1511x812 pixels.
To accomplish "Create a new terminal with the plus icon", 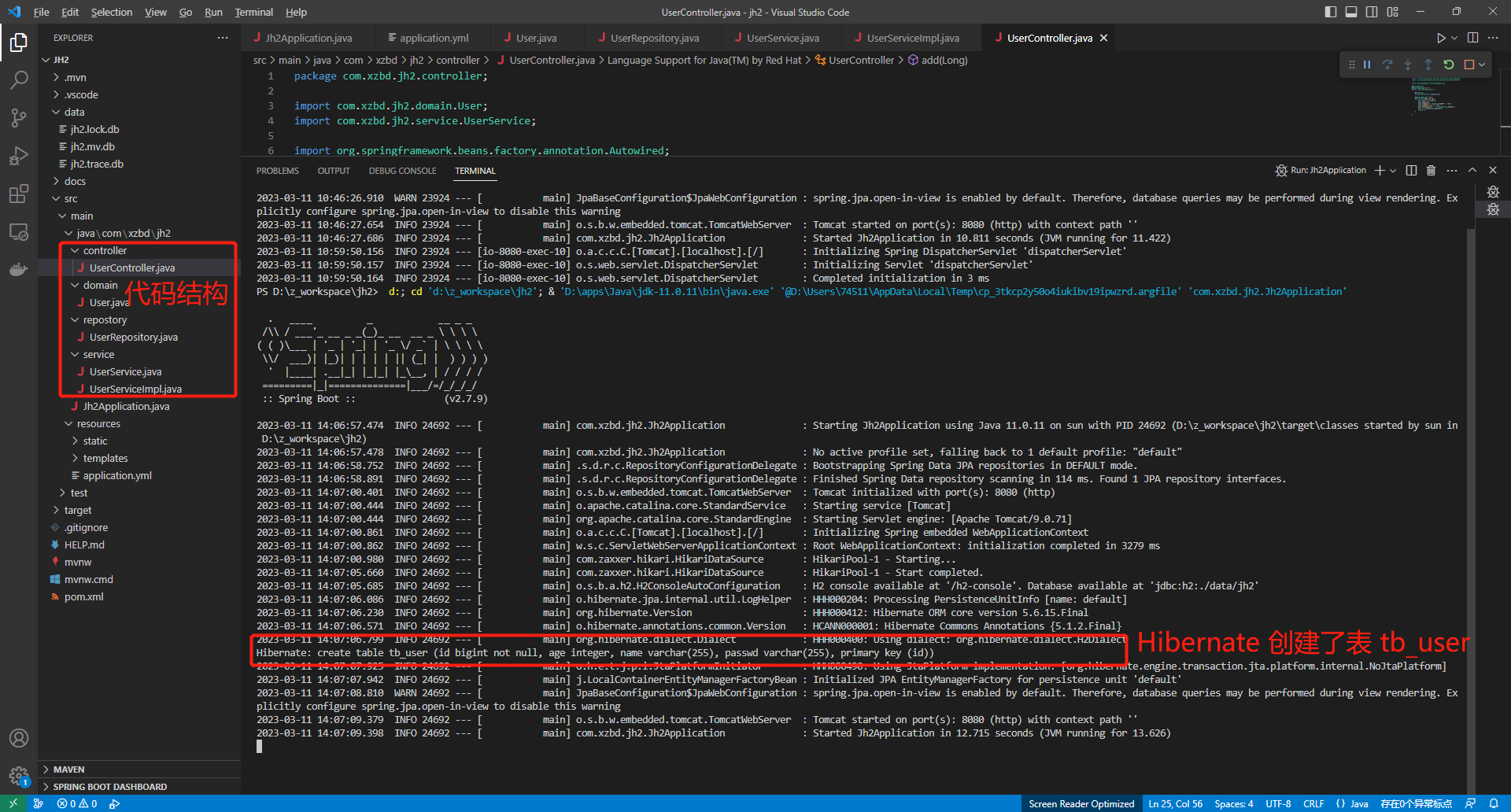I will coord(1380,170).
